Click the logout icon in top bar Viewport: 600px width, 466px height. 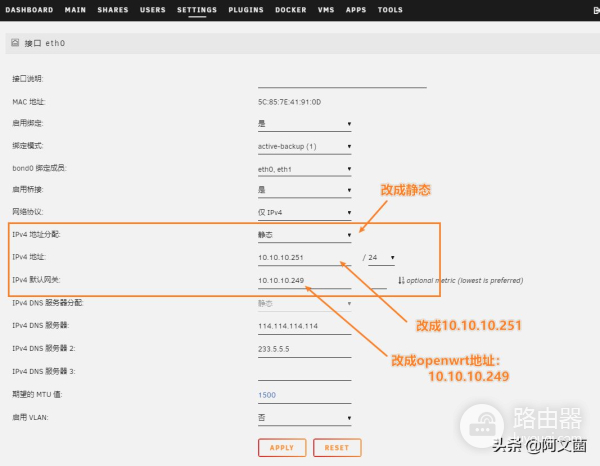pyautogui.click(x=596, y=10)
